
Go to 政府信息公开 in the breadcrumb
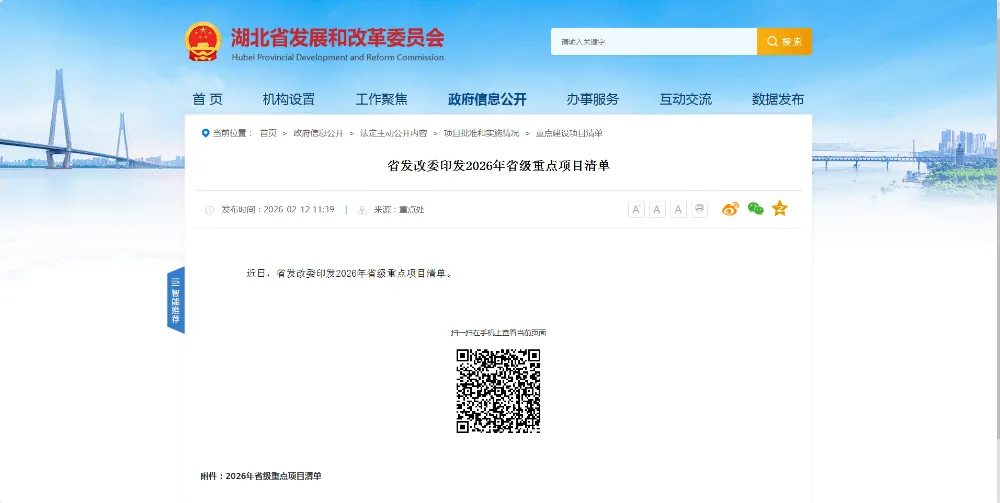tap(318, 133)
